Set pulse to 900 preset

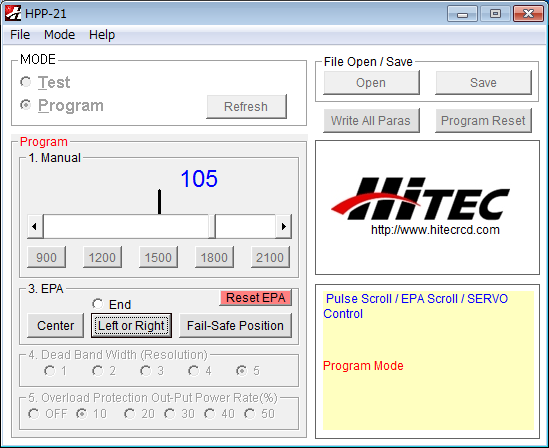coord(46,257)
